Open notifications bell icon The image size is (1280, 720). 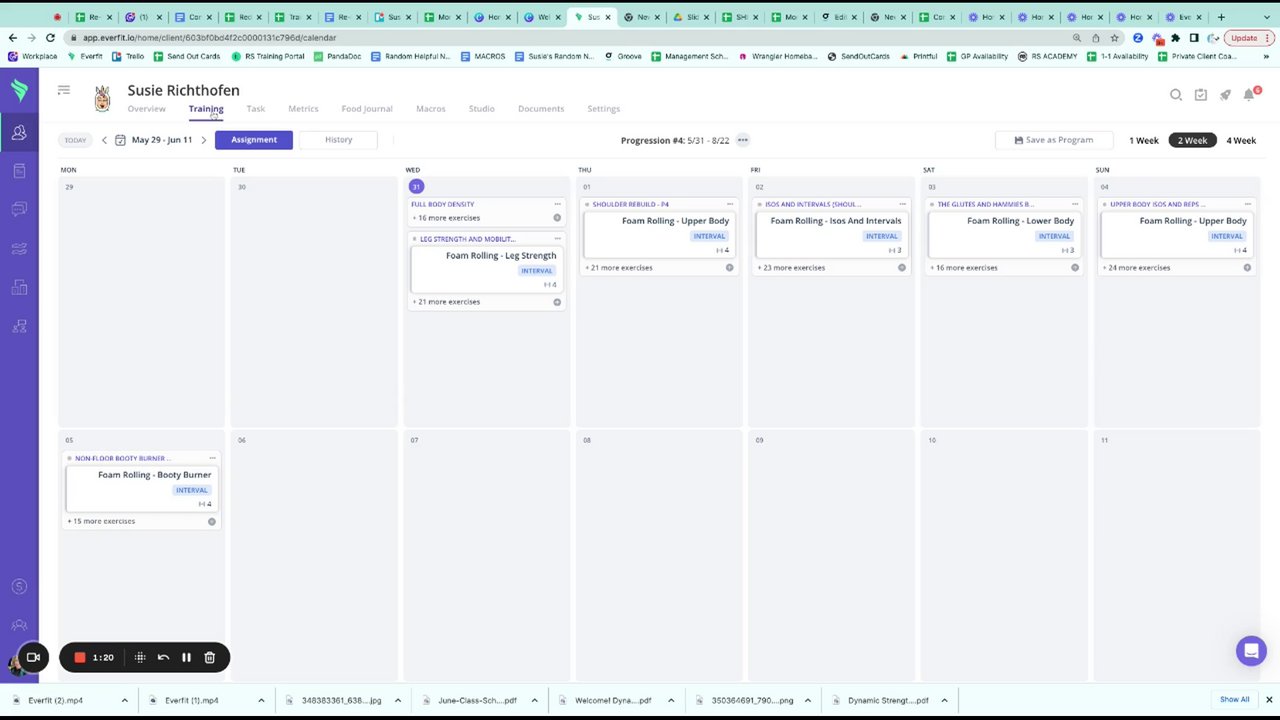pos(1249,95)
